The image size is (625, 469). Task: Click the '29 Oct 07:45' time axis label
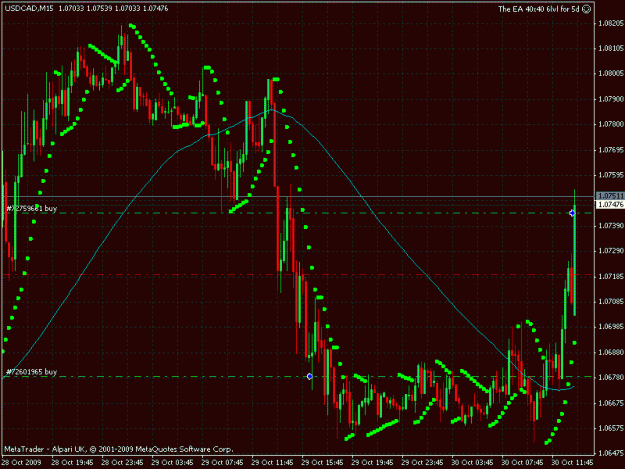point(222,462)
